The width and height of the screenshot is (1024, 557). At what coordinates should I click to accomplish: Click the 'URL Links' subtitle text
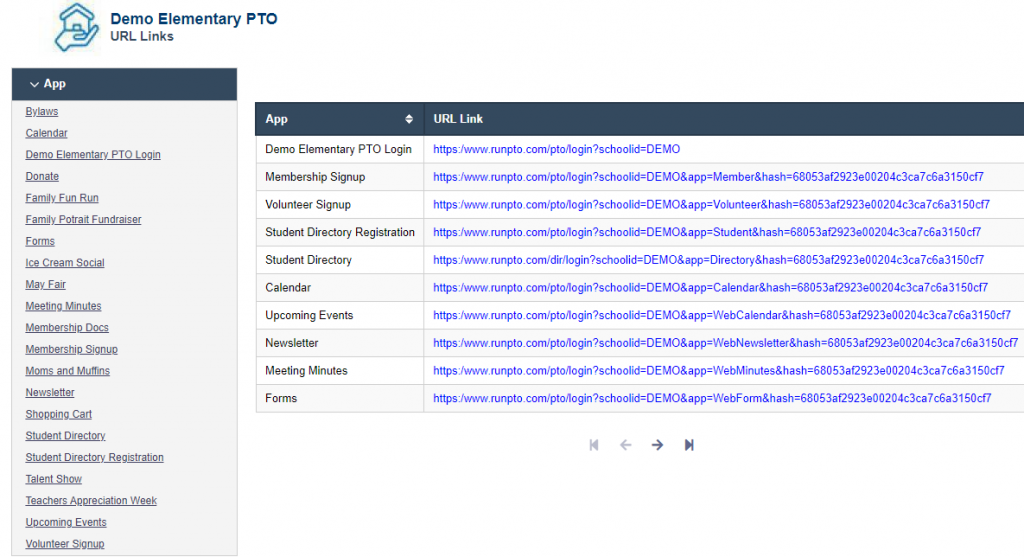click(x=142, y=37)
